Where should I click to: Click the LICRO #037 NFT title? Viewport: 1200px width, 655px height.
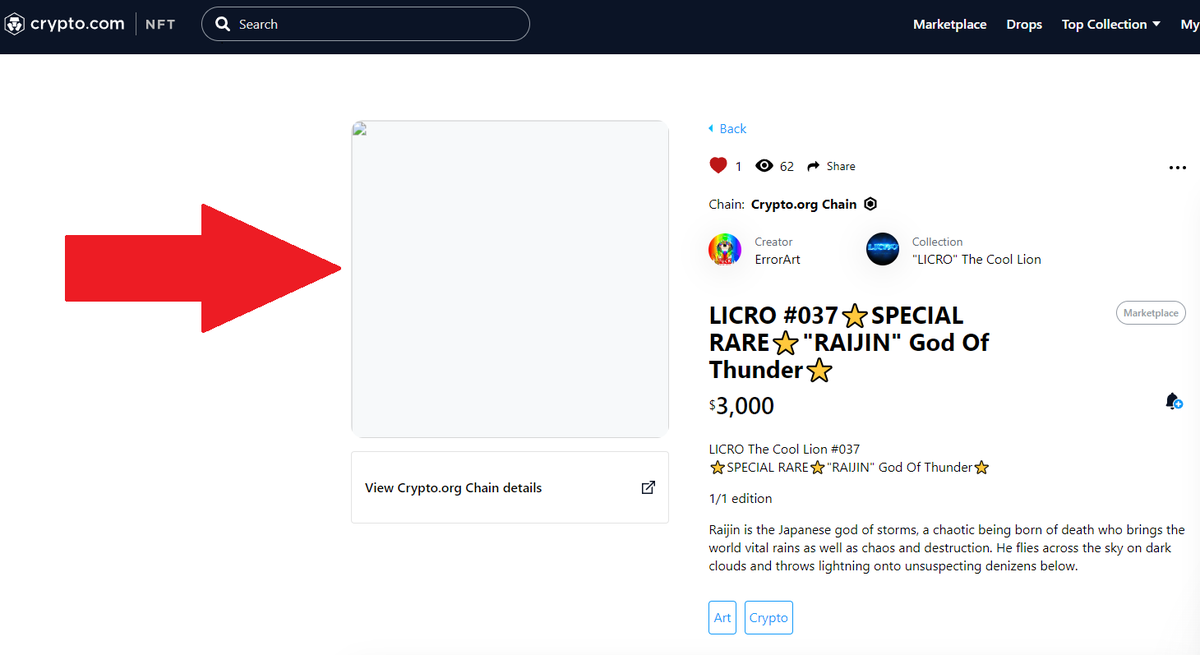[x=849, y=343]
